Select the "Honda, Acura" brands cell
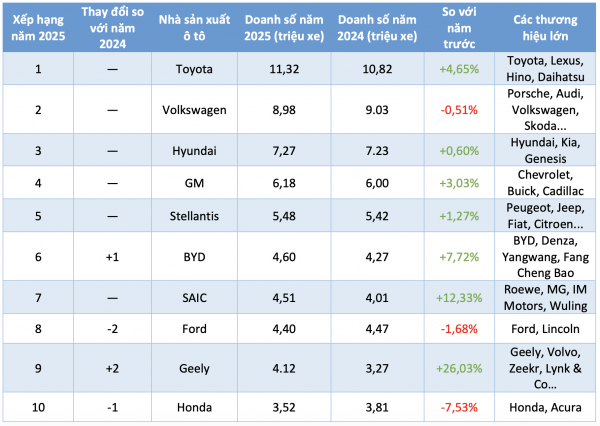Image resolution: width=600 pixels, height=426 pixels. [x=544, y=408]
